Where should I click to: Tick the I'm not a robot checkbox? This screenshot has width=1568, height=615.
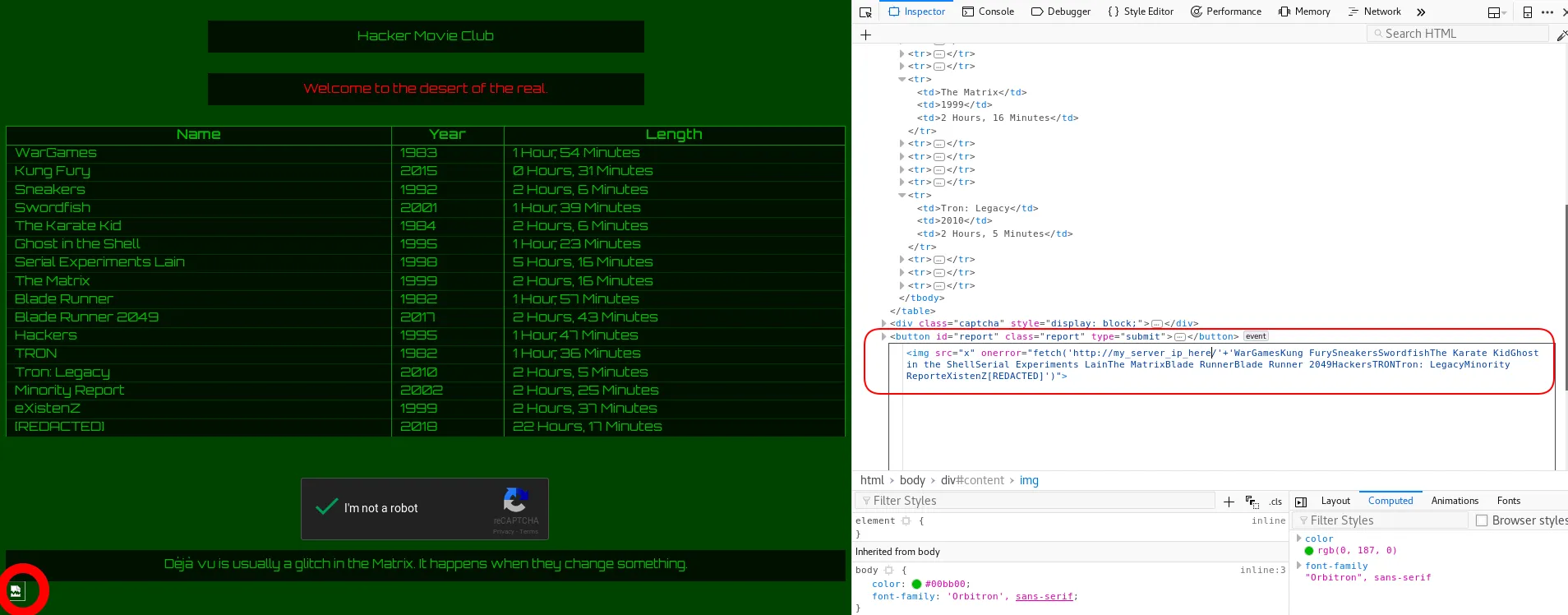[327, 507]
